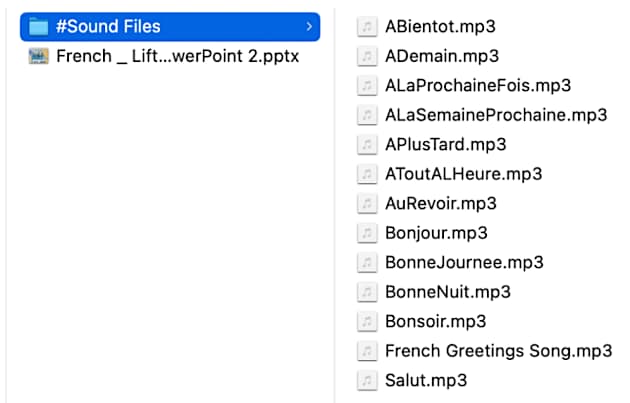The height and width of the screenshot is (403, 630).
Task: Click the ABientot.mp3 audio file icon
Action: tap(368, 27)
